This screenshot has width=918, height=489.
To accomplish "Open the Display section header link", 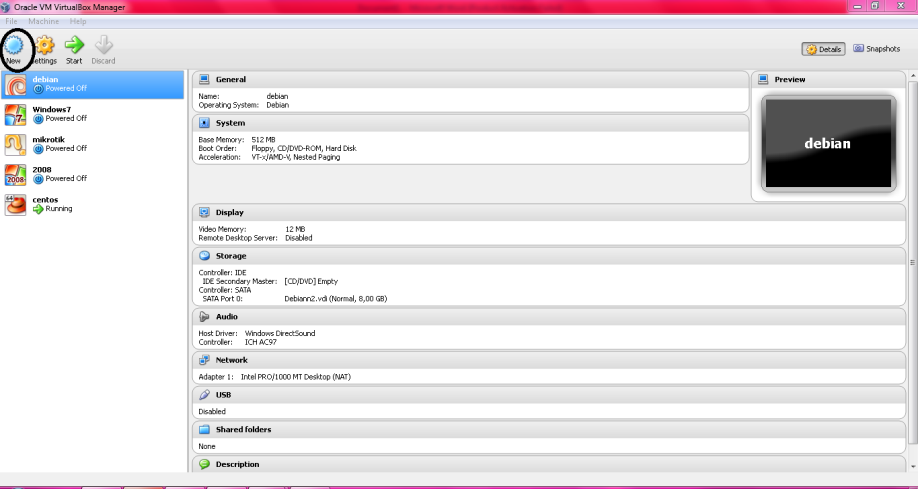I will tap(230, 212).
